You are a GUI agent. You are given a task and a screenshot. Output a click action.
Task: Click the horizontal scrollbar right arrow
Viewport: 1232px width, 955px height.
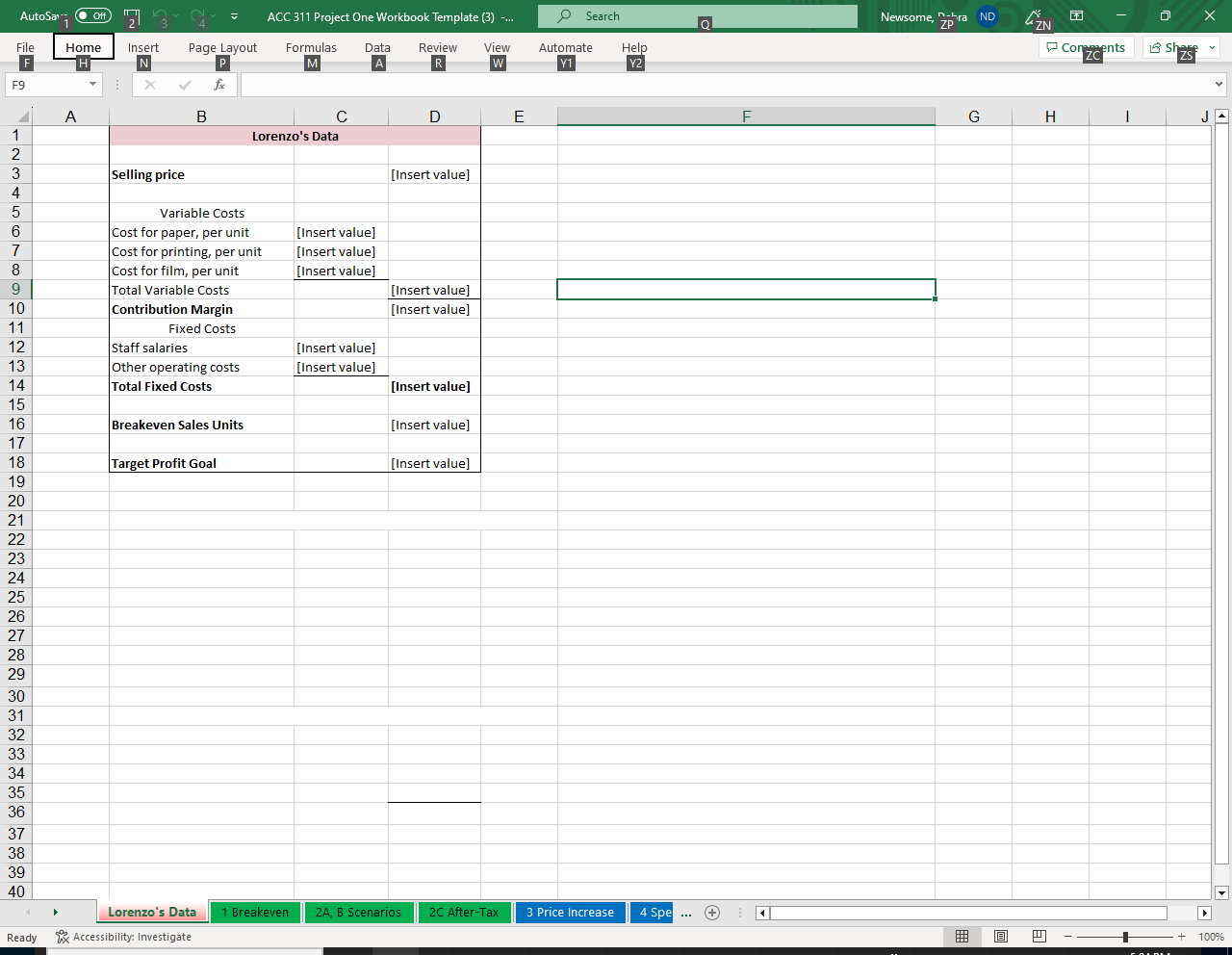coord(1204,913)
